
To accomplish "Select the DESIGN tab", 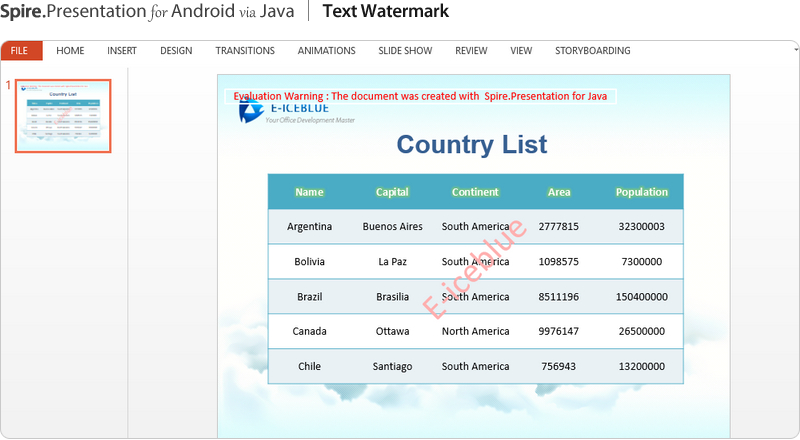I will click(x=176, y=51).
